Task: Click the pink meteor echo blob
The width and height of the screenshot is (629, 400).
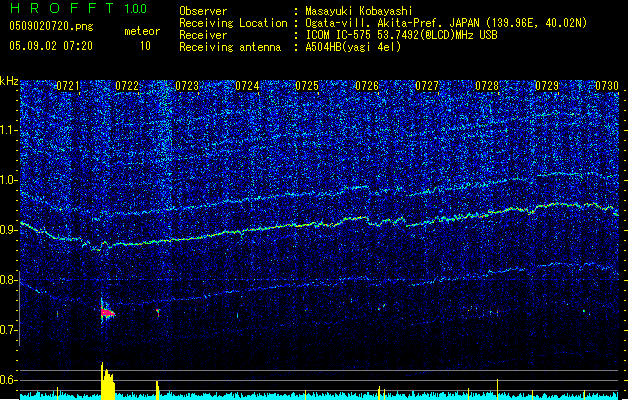Action: (x=107, y=313)
